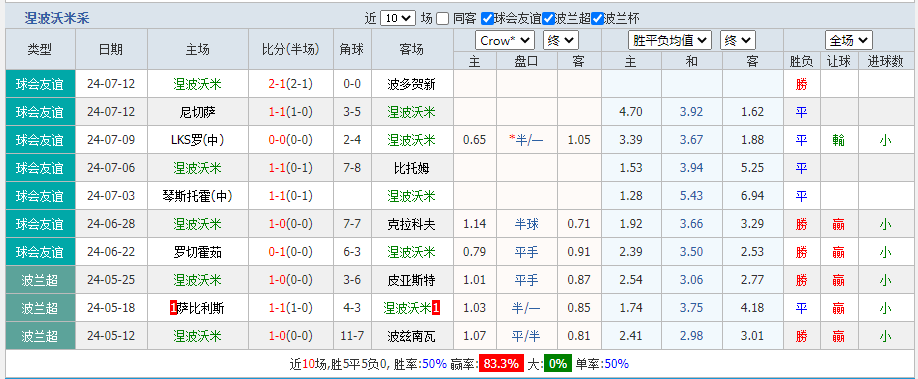
Task: Click the 胜率 50% value
Action: point(434,364)
